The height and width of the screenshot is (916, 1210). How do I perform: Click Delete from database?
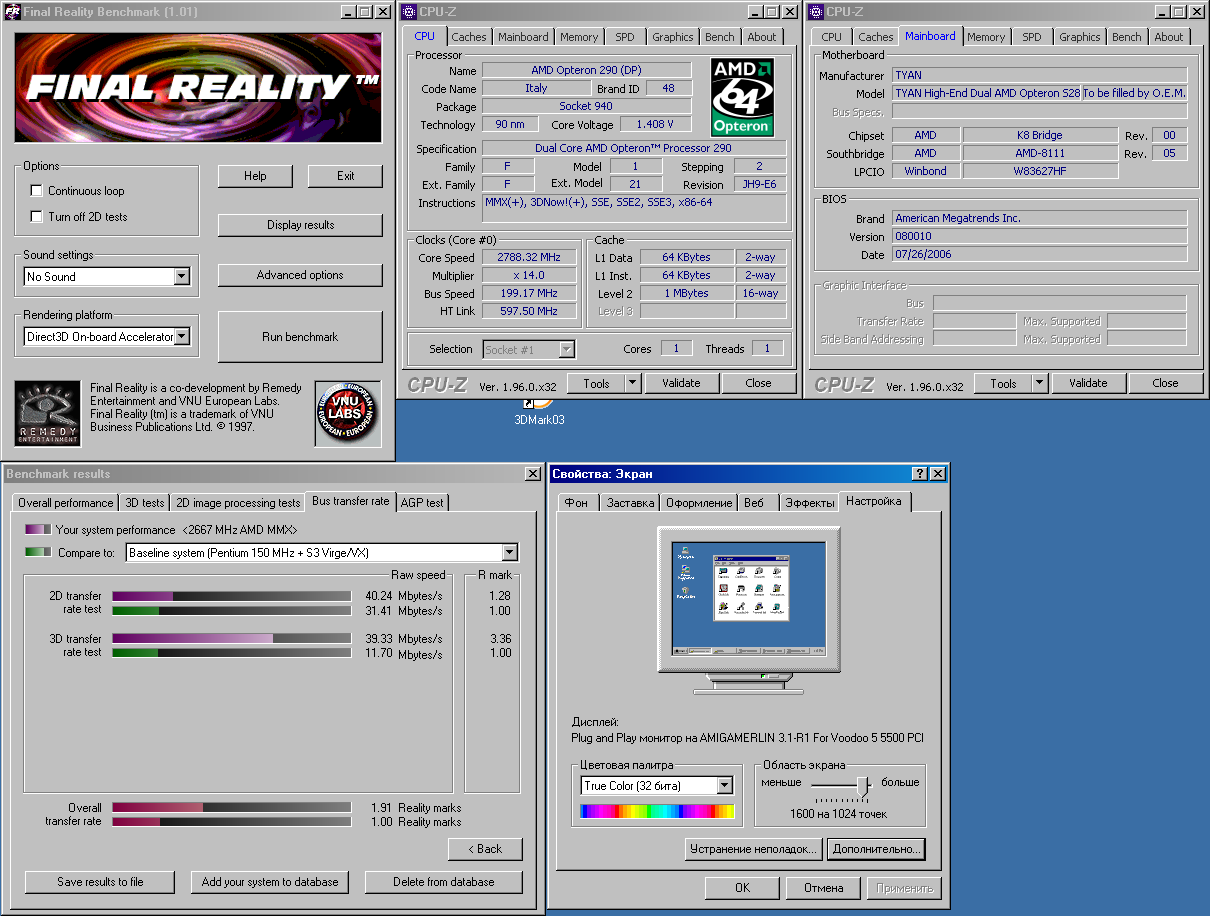(x=444, y=882)
